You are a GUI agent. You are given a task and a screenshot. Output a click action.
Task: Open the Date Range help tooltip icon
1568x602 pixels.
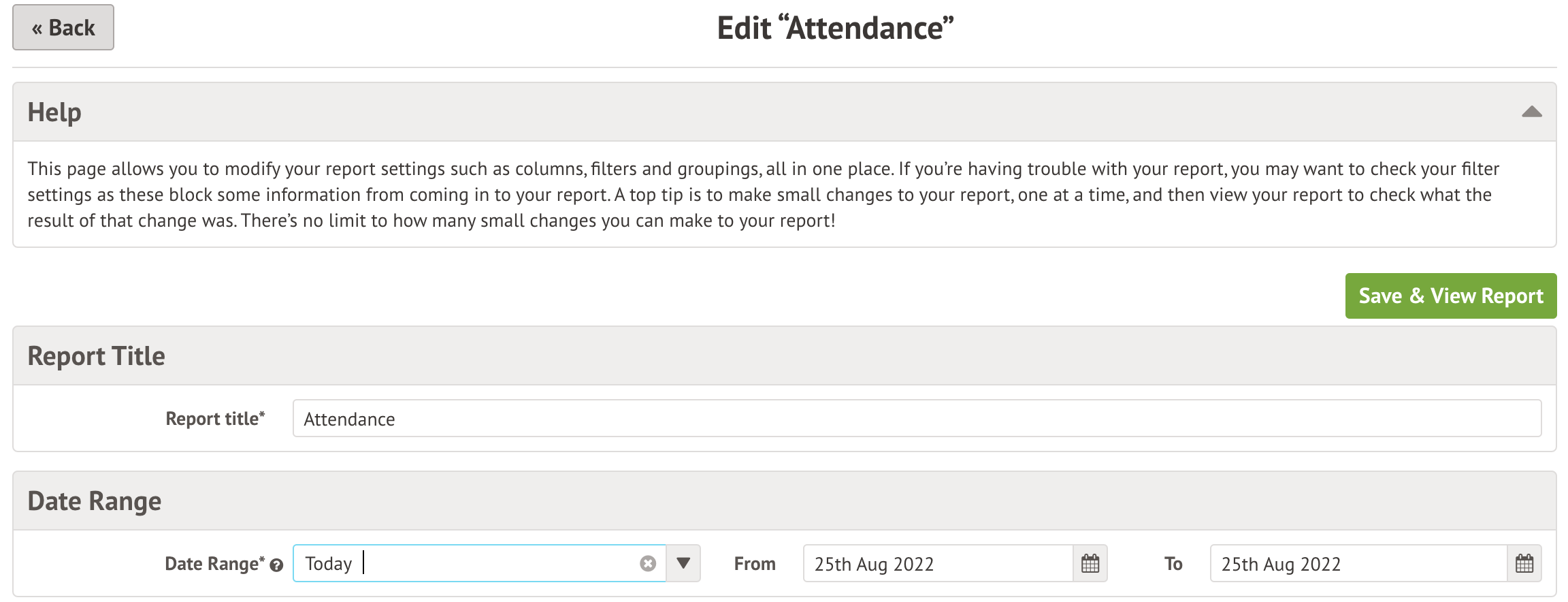276,565
